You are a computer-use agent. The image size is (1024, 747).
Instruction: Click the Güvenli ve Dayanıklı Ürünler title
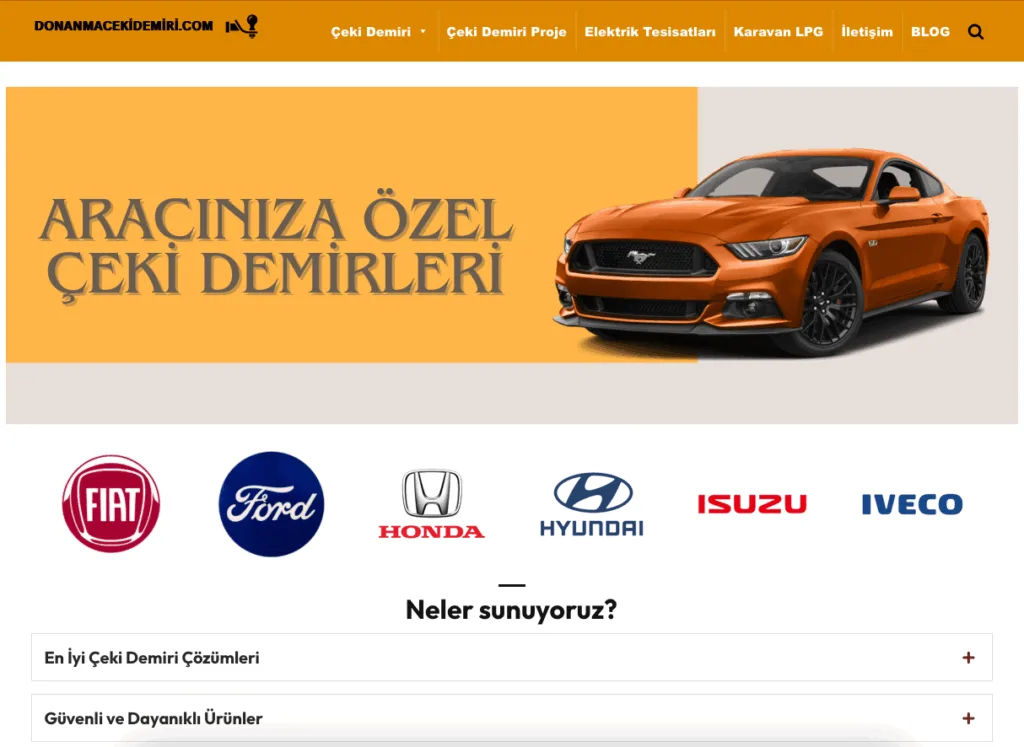click(x=153, y=718)
